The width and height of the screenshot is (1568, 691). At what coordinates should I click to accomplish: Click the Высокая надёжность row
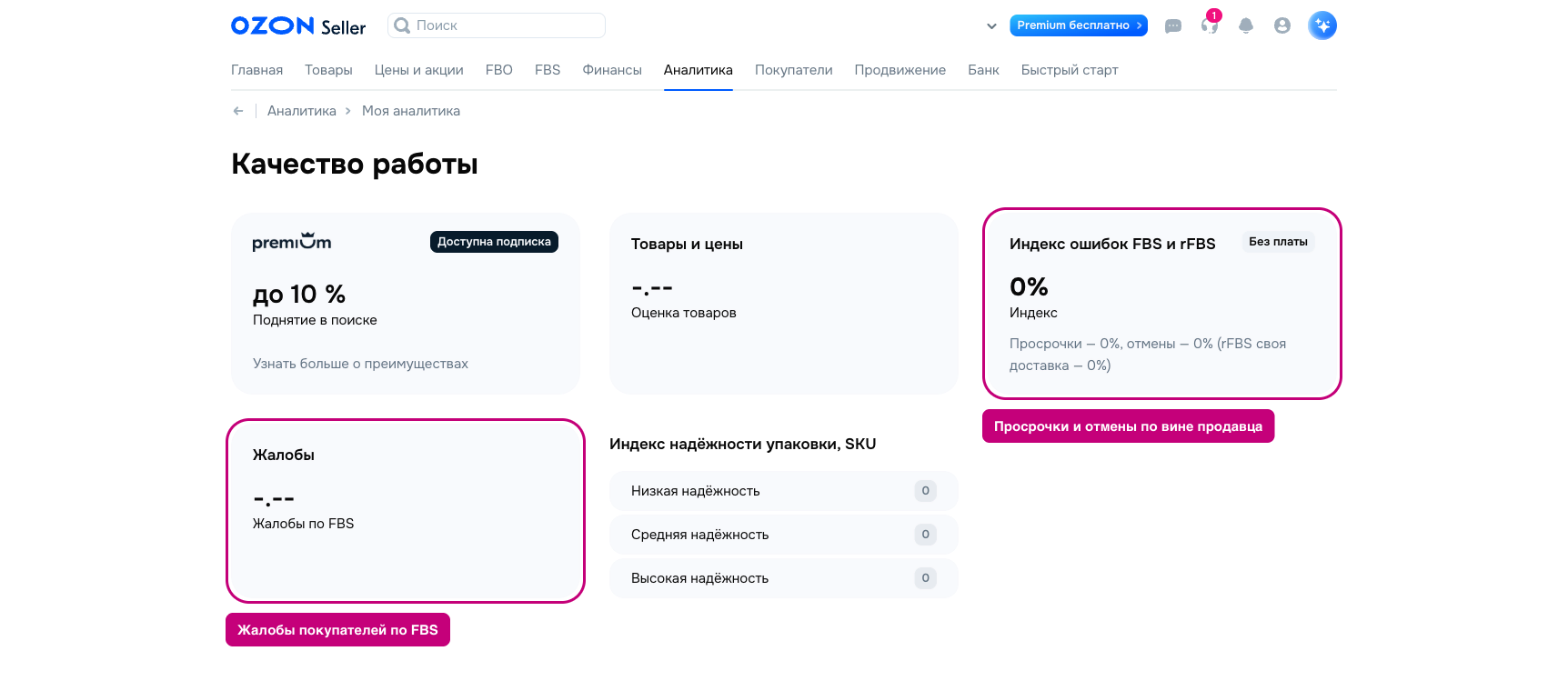click(784, 578)
